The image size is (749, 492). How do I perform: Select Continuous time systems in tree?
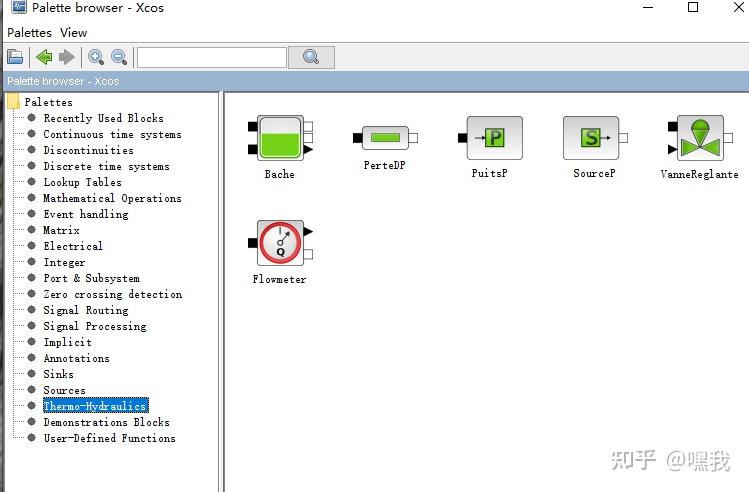(x=112, y=134)
